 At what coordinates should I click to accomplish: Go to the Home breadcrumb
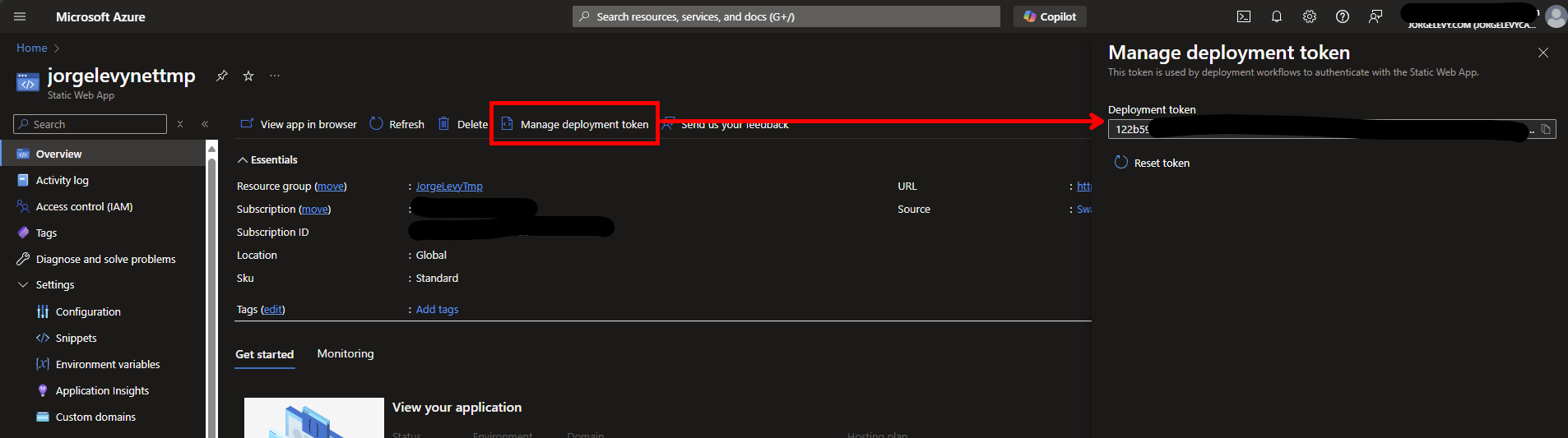(32, 48)
